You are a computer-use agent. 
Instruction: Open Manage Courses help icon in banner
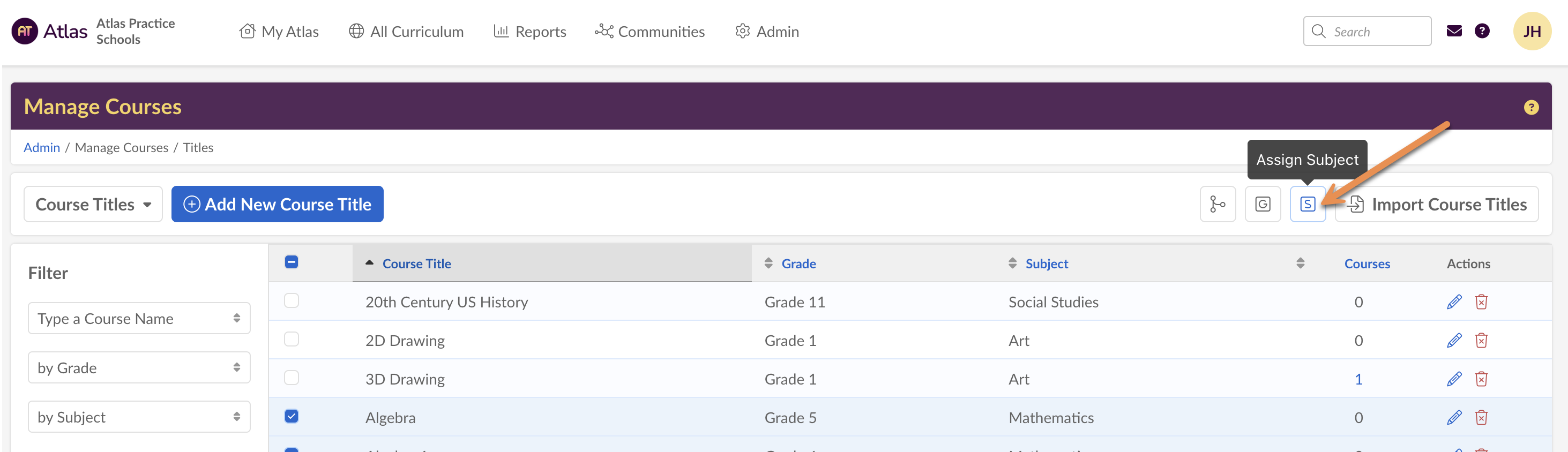click(x=1531, y=108)
